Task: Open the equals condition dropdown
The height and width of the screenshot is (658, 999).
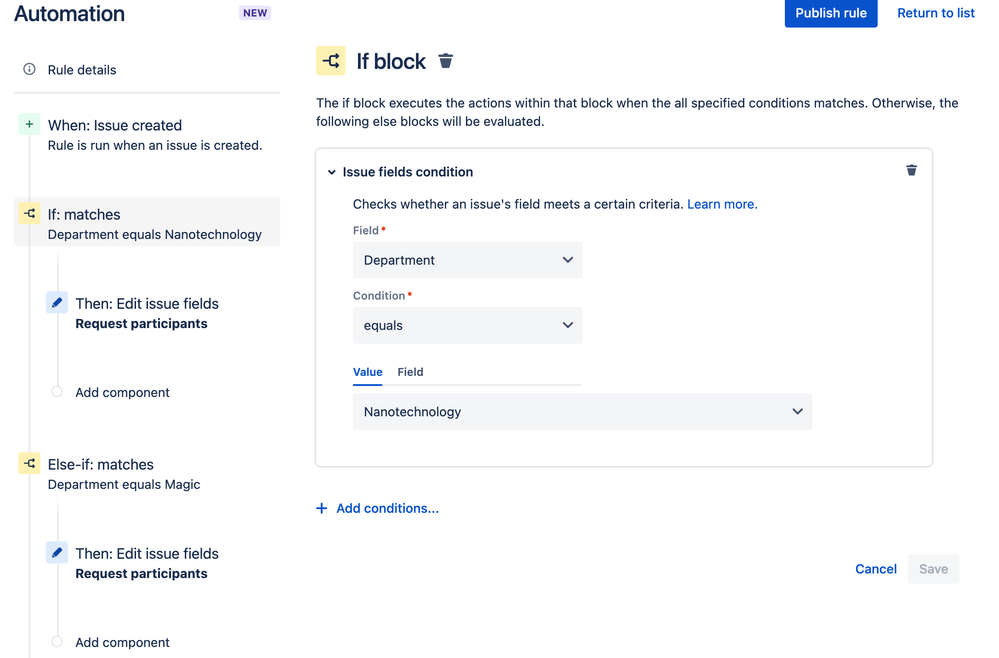Action: click(x=467, y=325)
